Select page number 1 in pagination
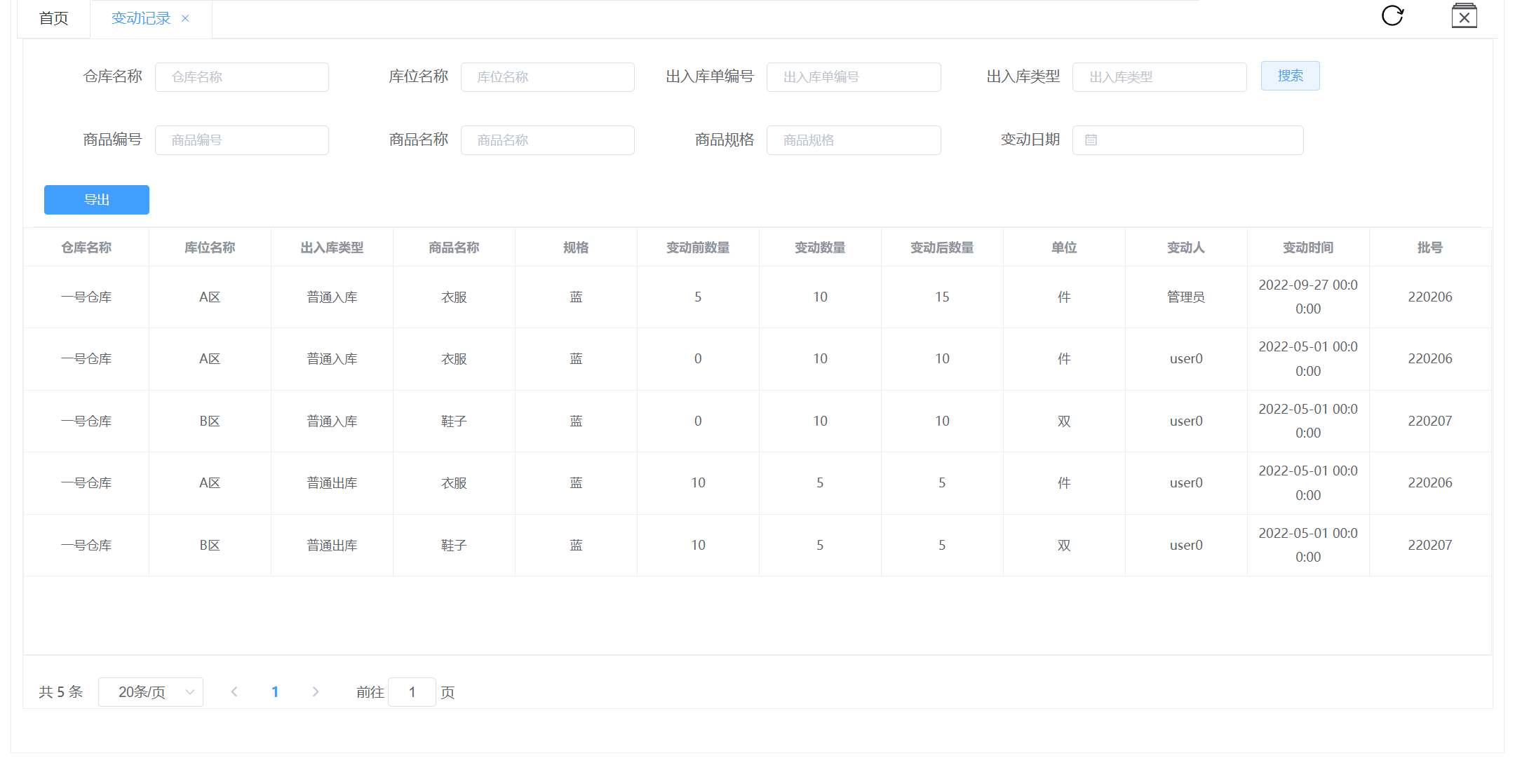The height and width of the screenshot is (784, 1515). (x=275, y=692)
